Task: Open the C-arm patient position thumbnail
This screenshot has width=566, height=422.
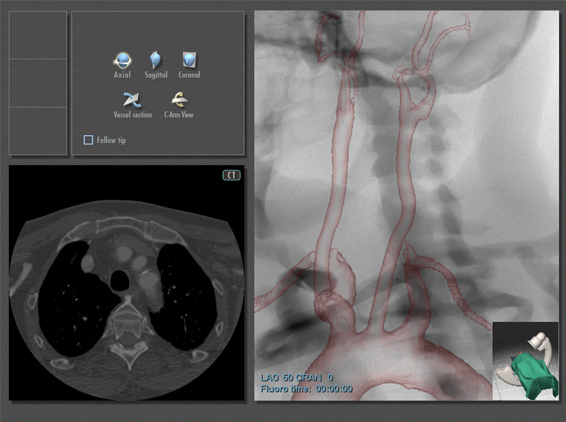Action: point(525,361)
